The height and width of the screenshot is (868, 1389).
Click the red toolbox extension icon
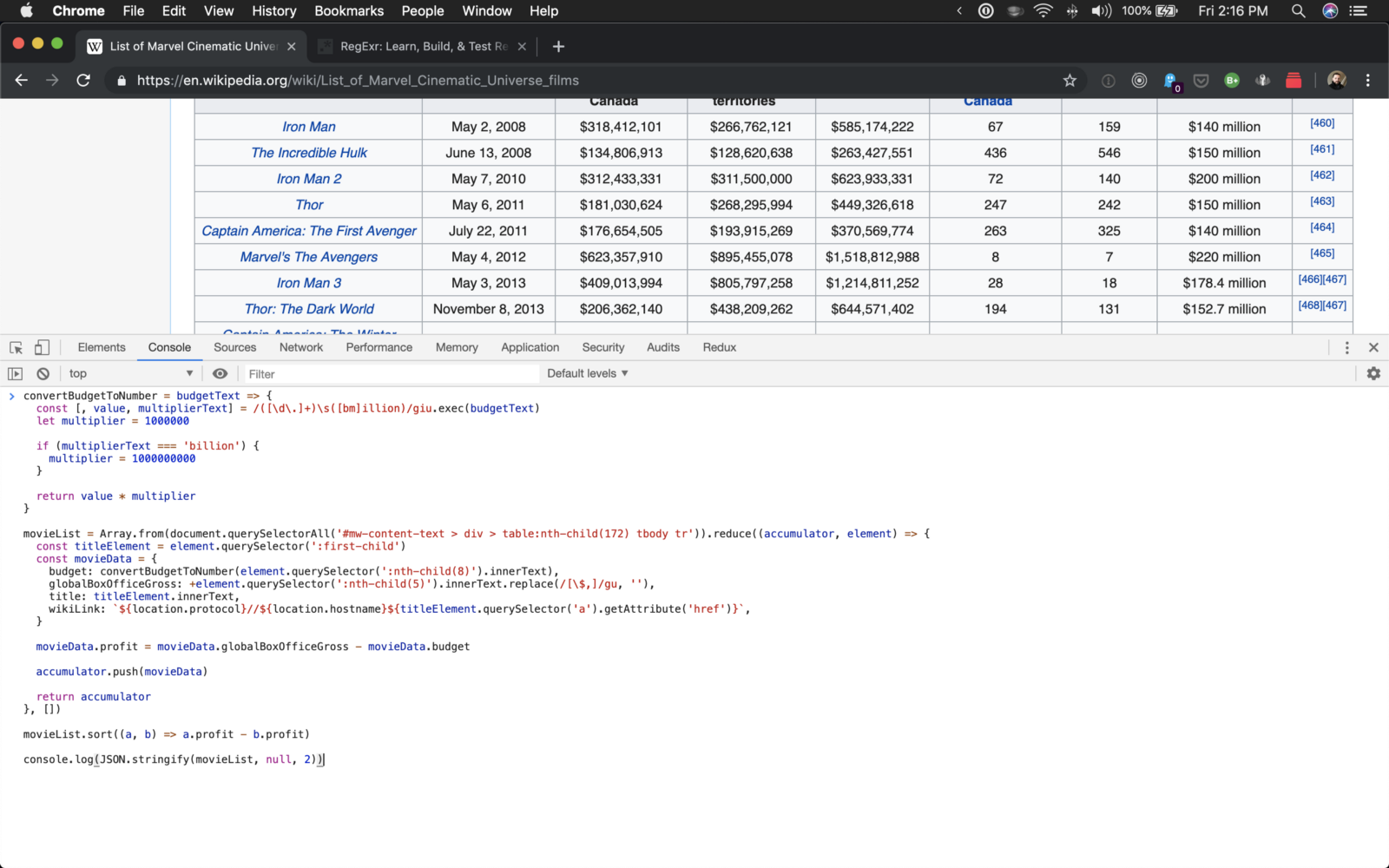1294,80
